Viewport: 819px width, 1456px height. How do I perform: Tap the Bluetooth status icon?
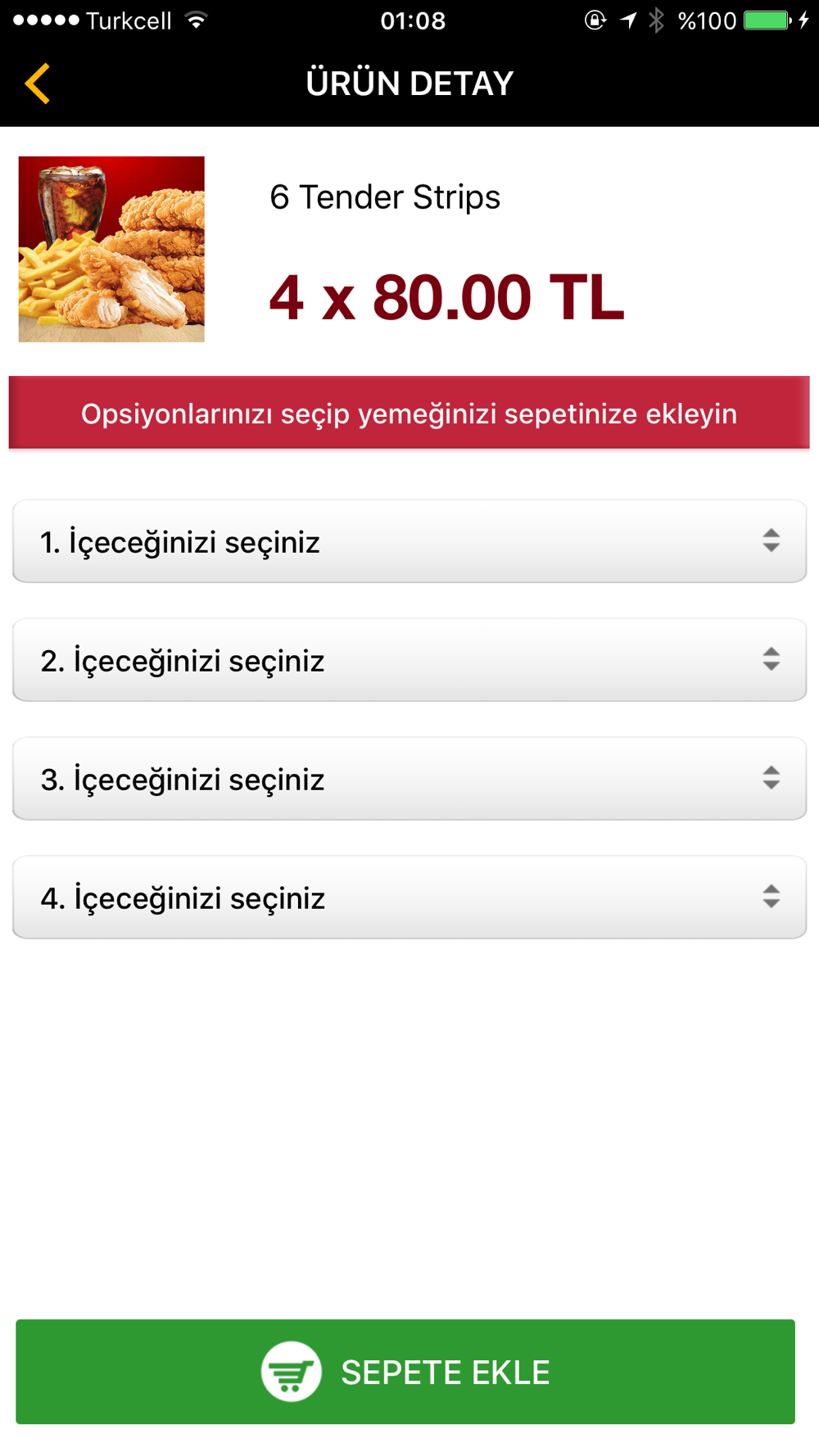656,20
